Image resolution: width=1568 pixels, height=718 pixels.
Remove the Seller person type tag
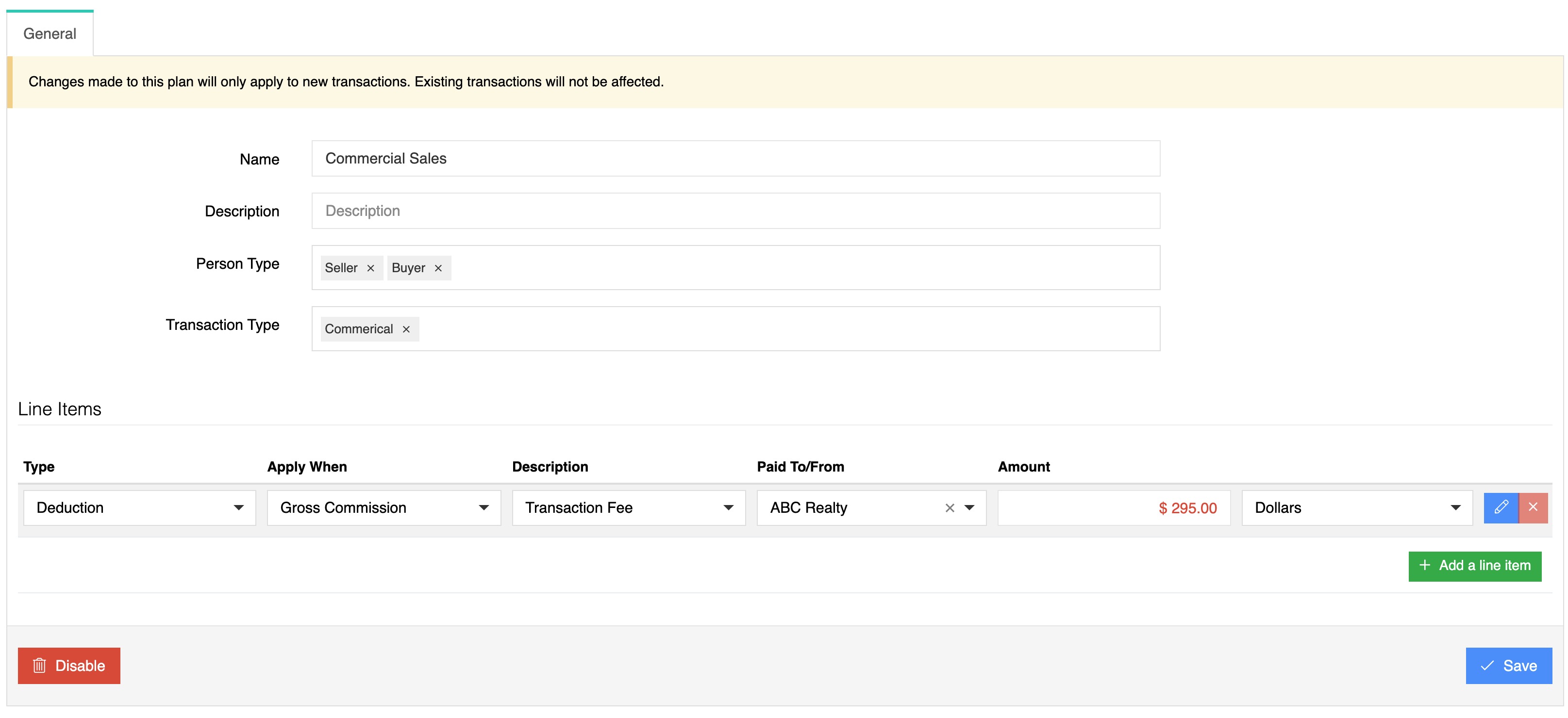point(370,268)
